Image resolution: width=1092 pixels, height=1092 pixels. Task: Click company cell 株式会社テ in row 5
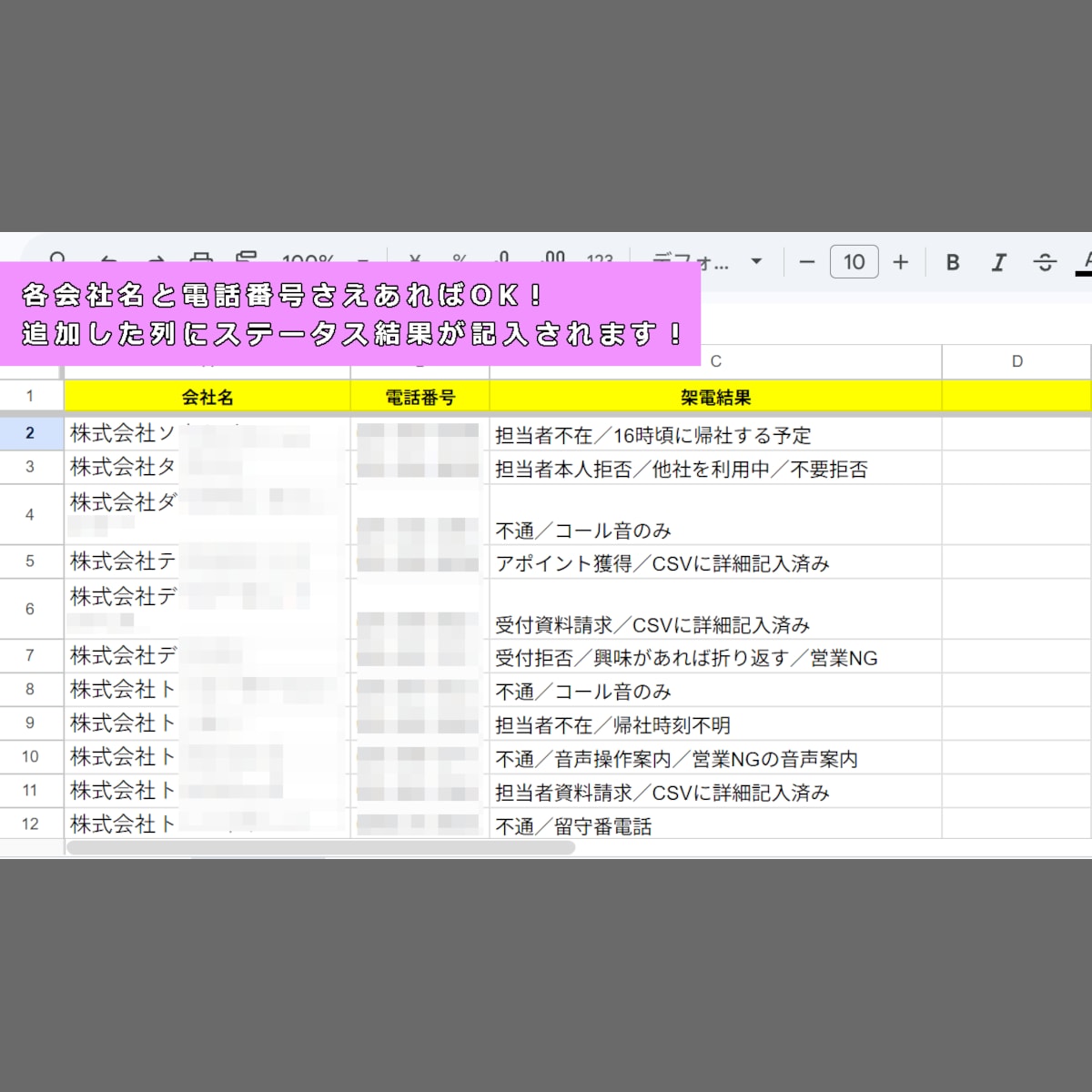coord(207,562)
